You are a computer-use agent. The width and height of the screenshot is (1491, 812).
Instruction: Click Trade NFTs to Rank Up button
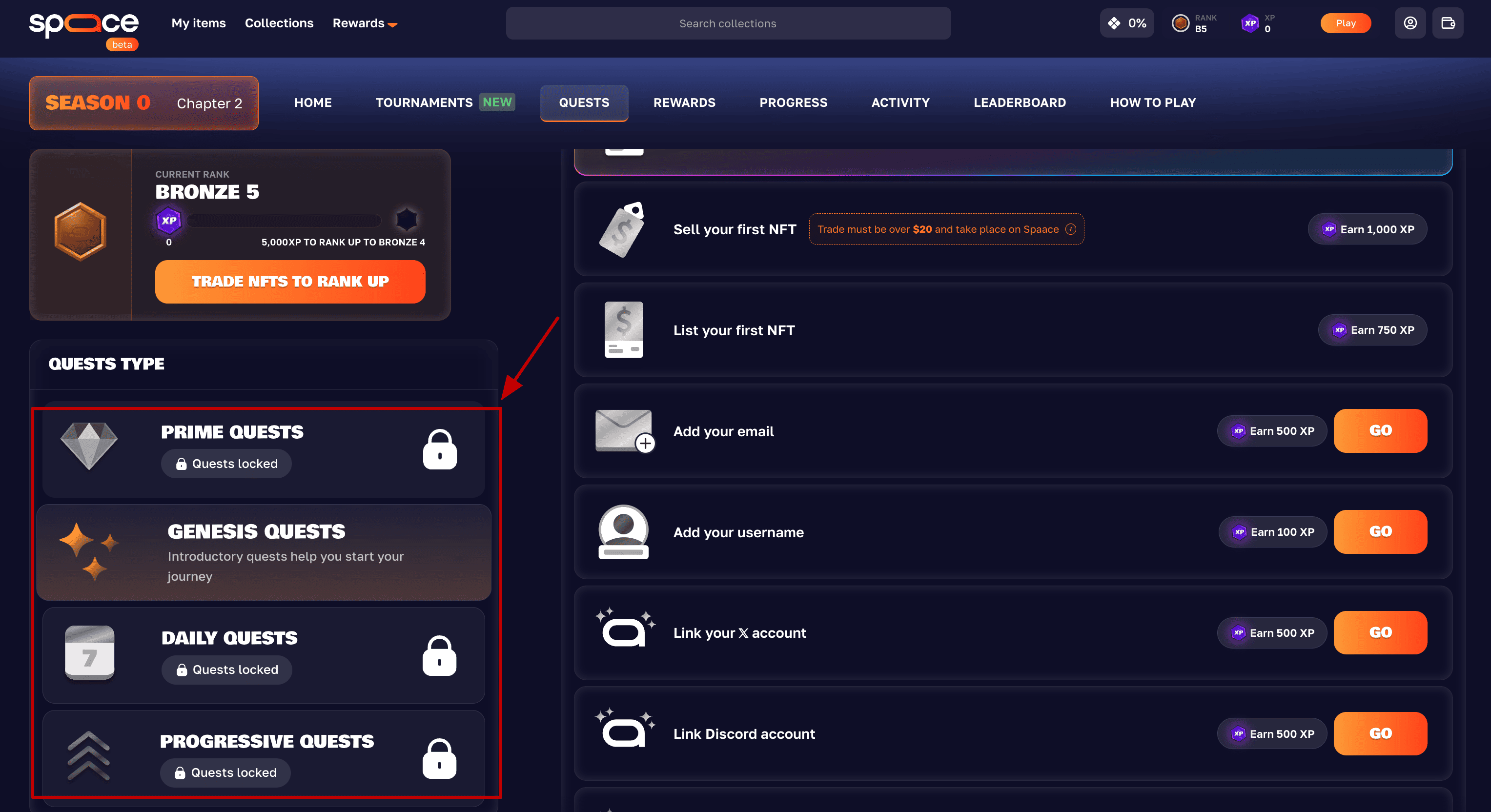pos(290,281)
